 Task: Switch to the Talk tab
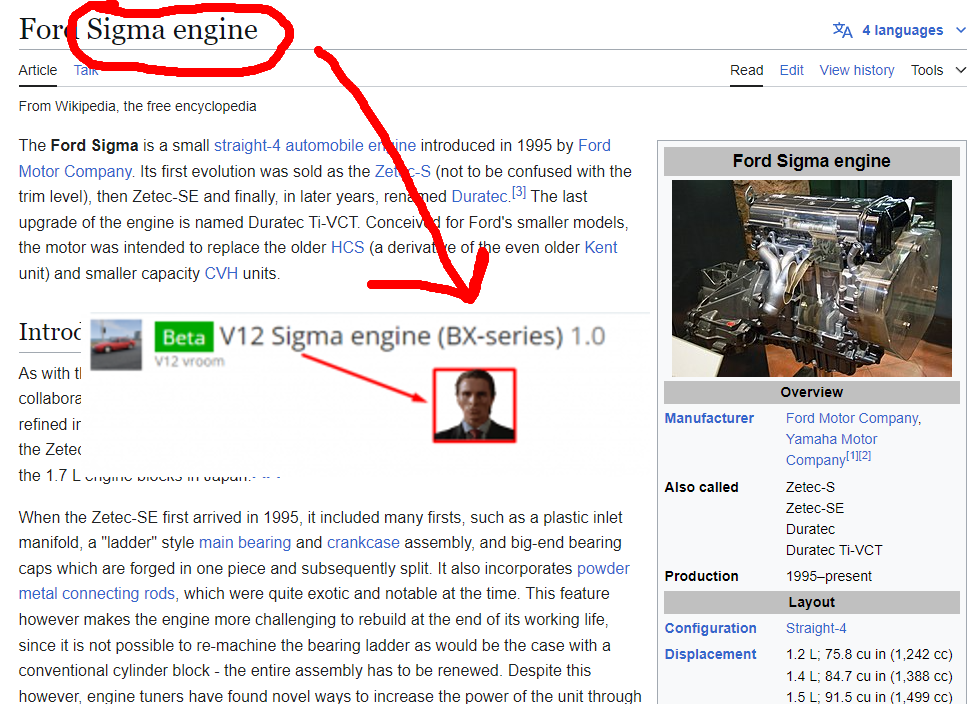[86, 70]
